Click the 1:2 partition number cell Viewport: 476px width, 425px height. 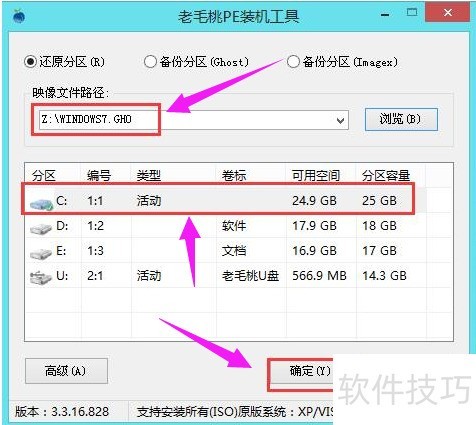[95, 226]
